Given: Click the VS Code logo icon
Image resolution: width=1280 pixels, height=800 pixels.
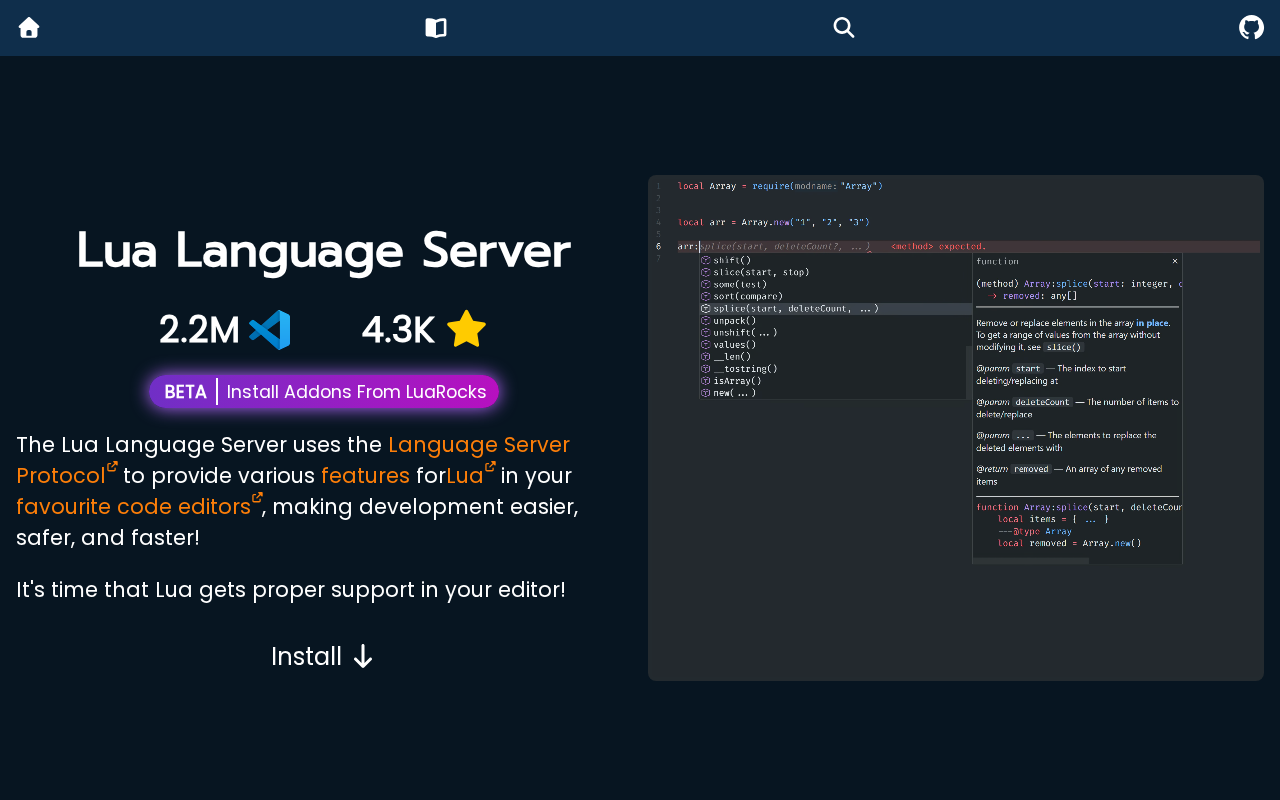Looking at the screenshot, I should [x=269, y=330].
